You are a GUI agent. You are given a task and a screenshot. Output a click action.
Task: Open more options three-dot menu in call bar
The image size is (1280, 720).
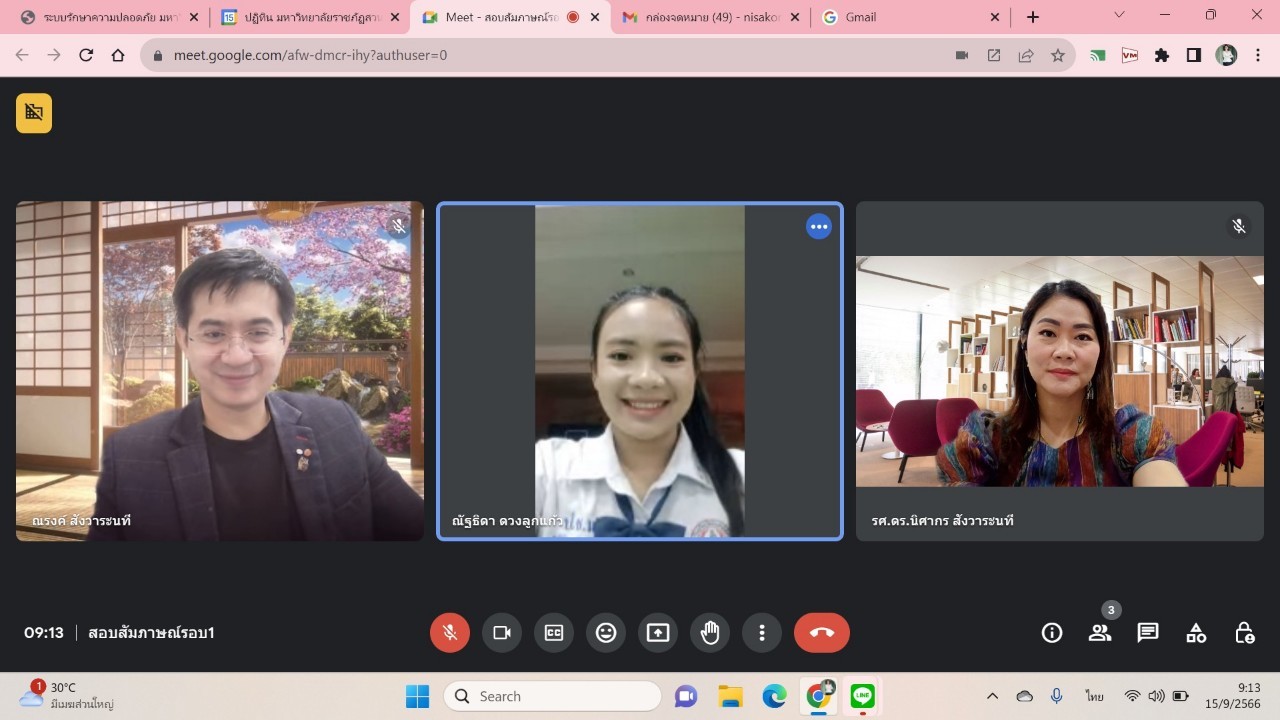tap(762, 633)
